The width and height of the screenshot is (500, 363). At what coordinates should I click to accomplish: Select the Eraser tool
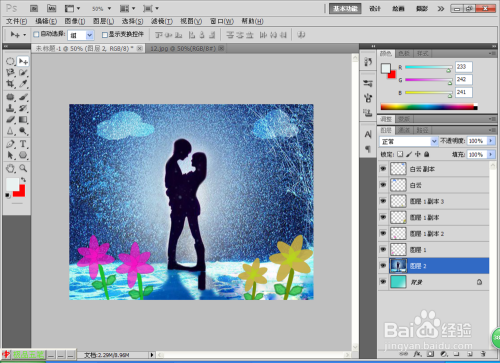point(10,119)
